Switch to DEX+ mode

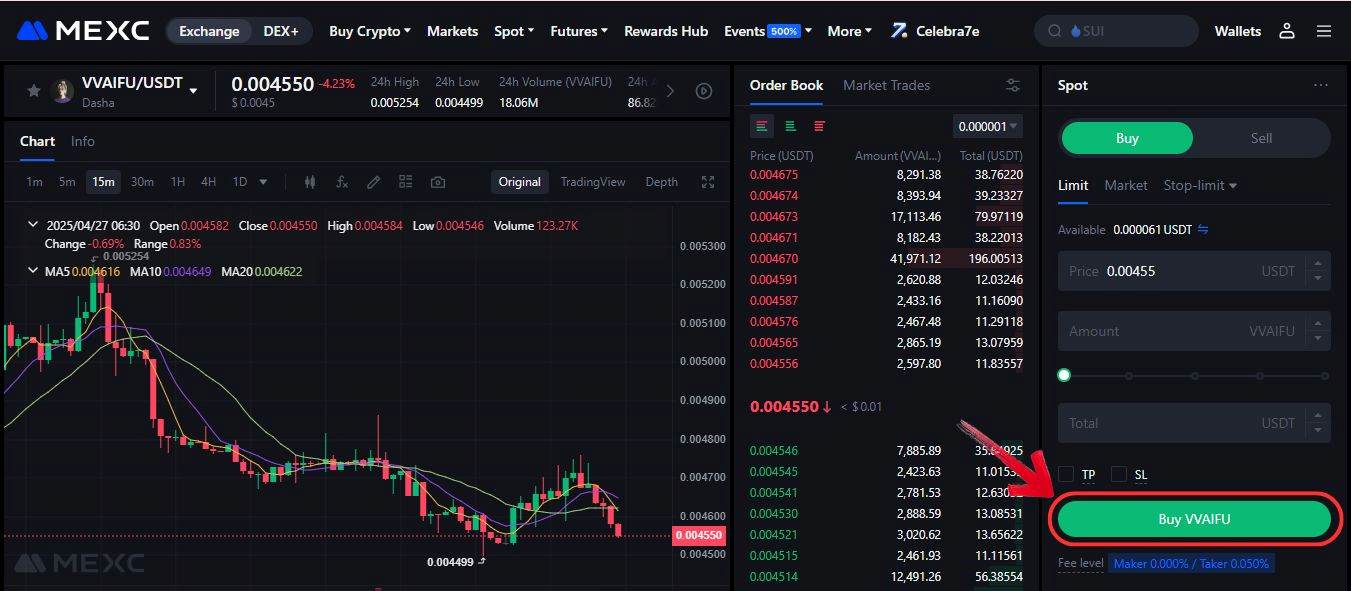(x=281, y=31)
